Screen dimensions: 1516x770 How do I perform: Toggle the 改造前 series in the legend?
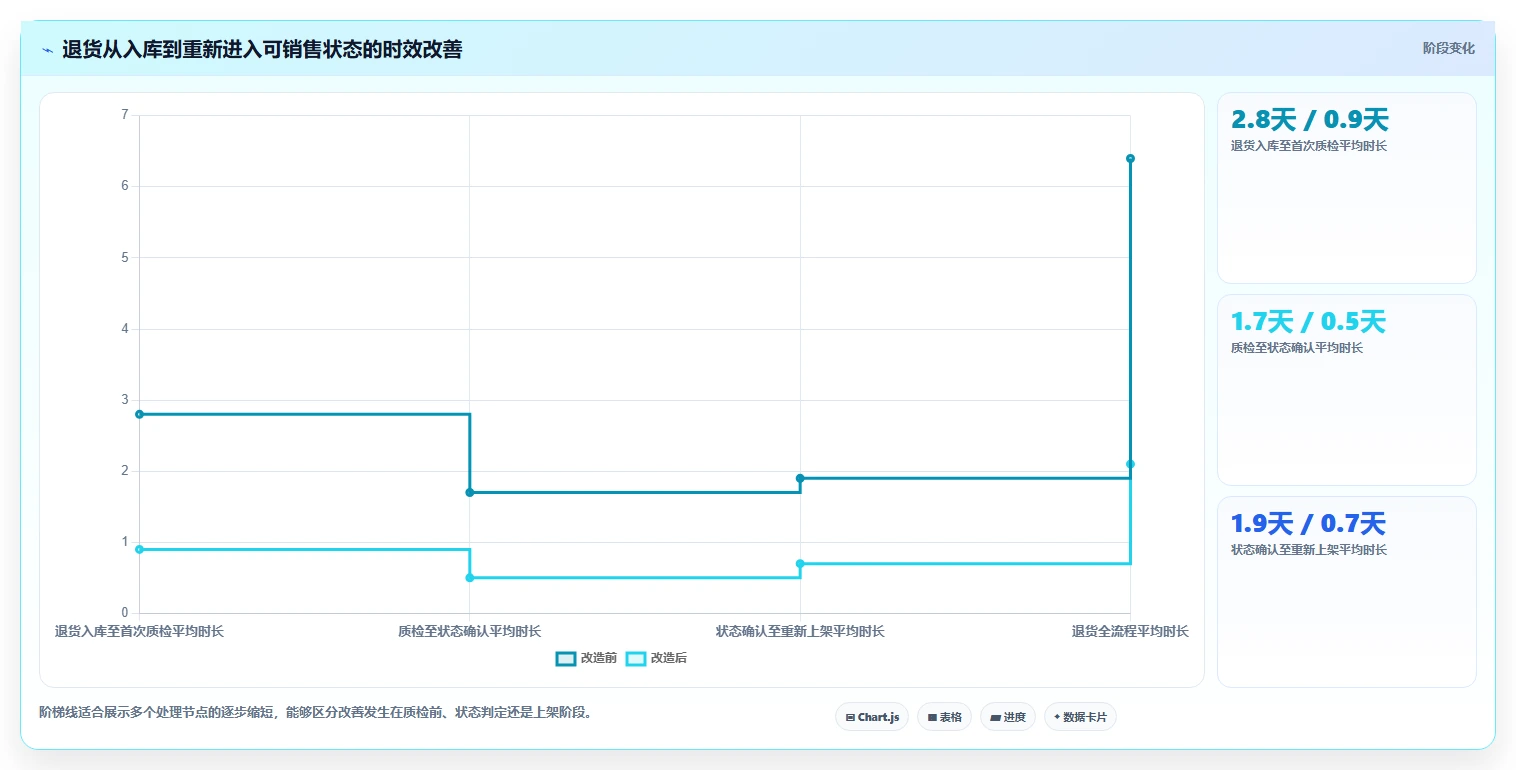tap(586, 658)
